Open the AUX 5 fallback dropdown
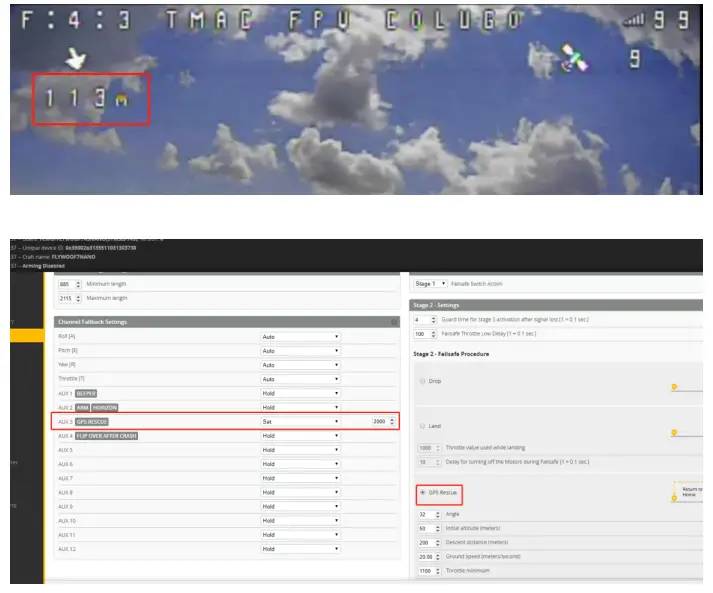The height and width of the screenshot is (593, 713). point(301,450)
